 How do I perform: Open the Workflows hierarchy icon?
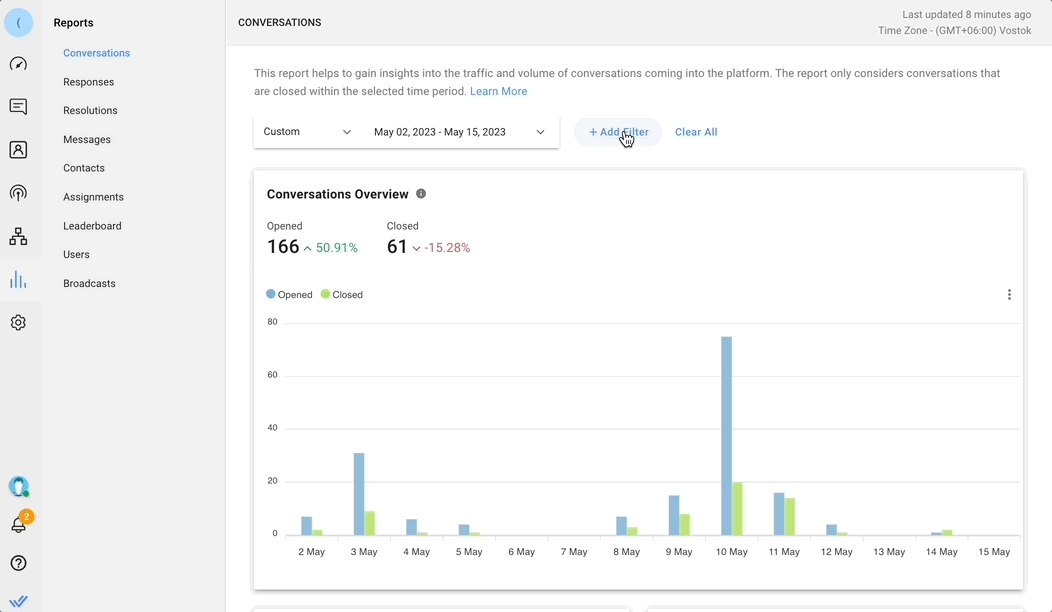18,236
